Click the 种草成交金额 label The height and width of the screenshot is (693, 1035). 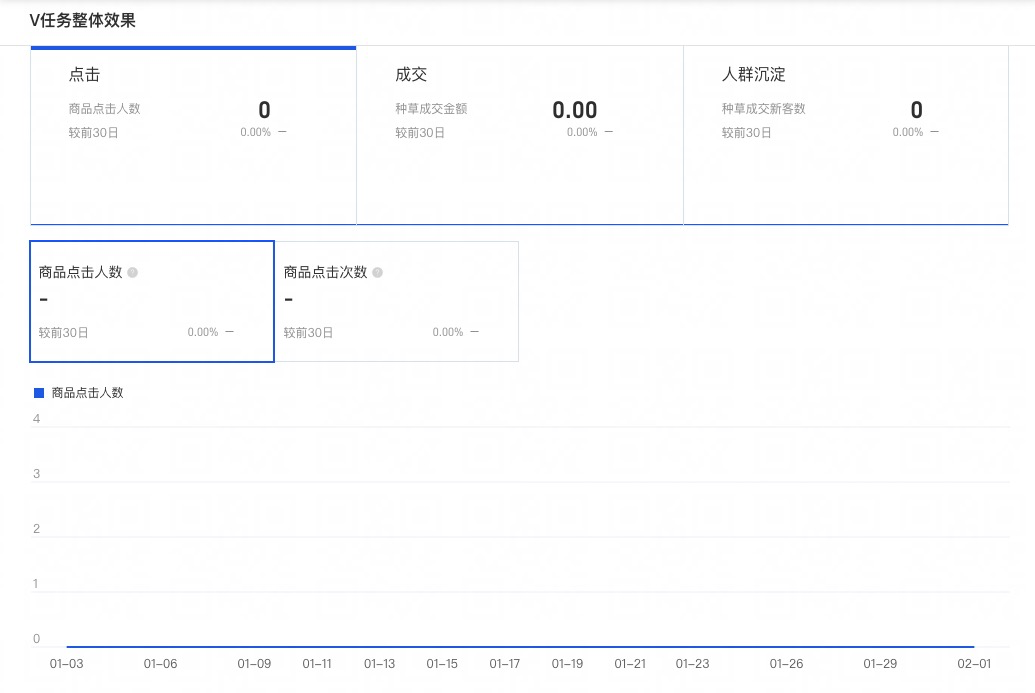[x=431, y=109]
